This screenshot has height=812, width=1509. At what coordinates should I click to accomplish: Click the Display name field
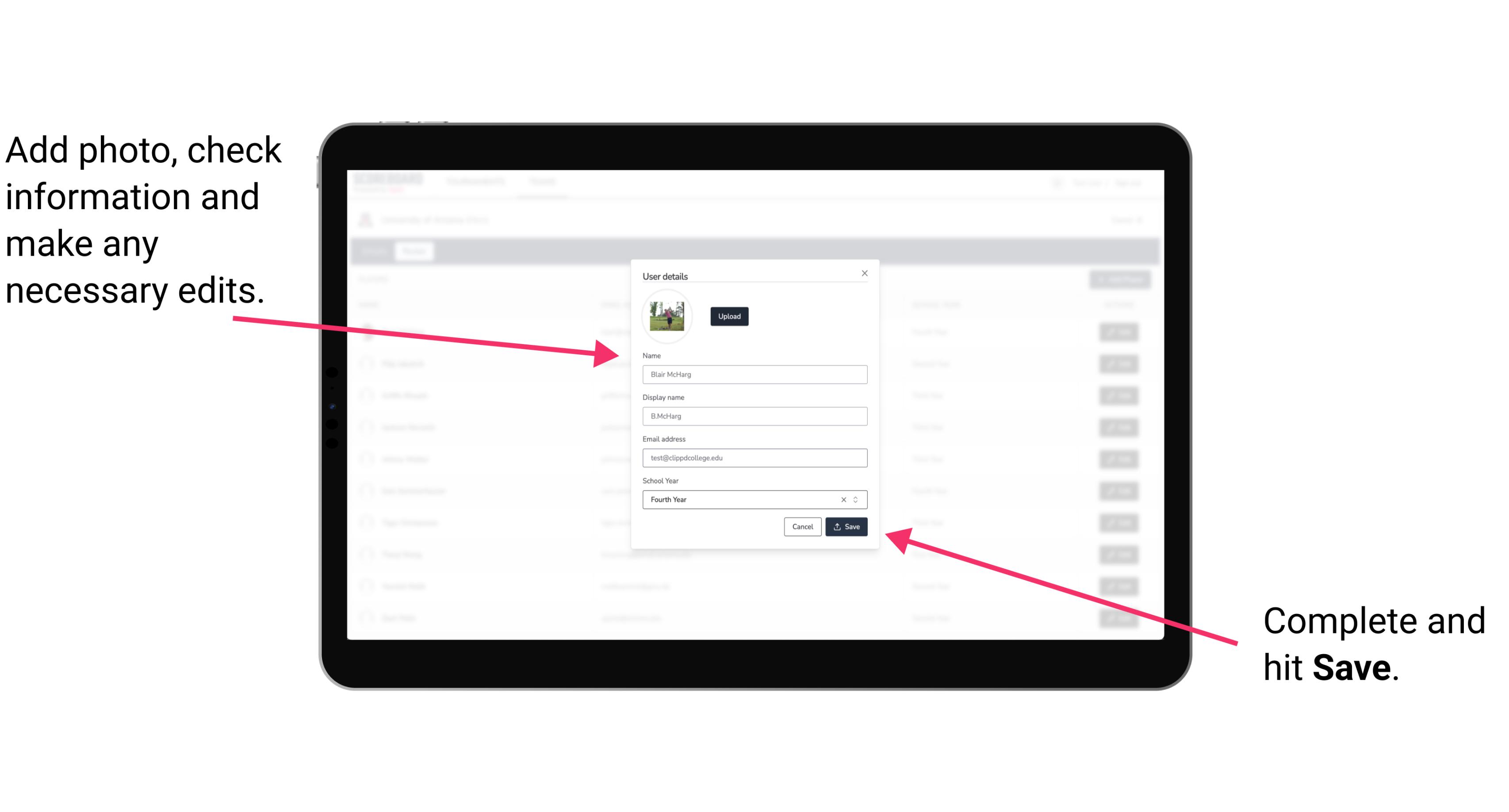pos(755,416)
